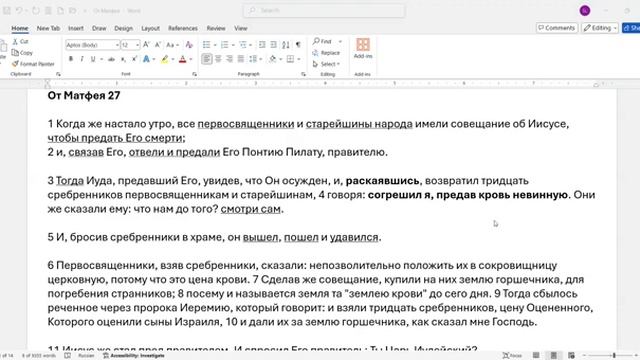Open the Comments pane

pyautogui.click(x=557, y=28)
